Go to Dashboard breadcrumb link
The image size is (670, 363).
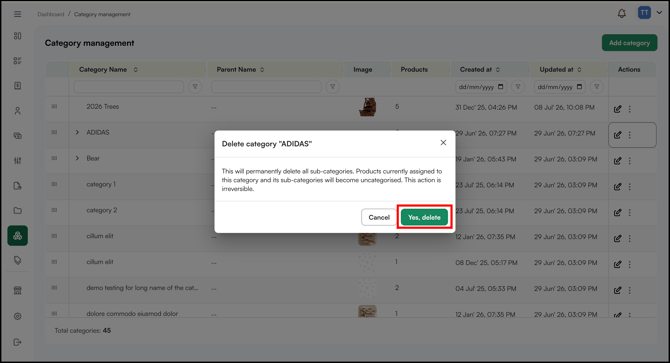tap(50, 14)
